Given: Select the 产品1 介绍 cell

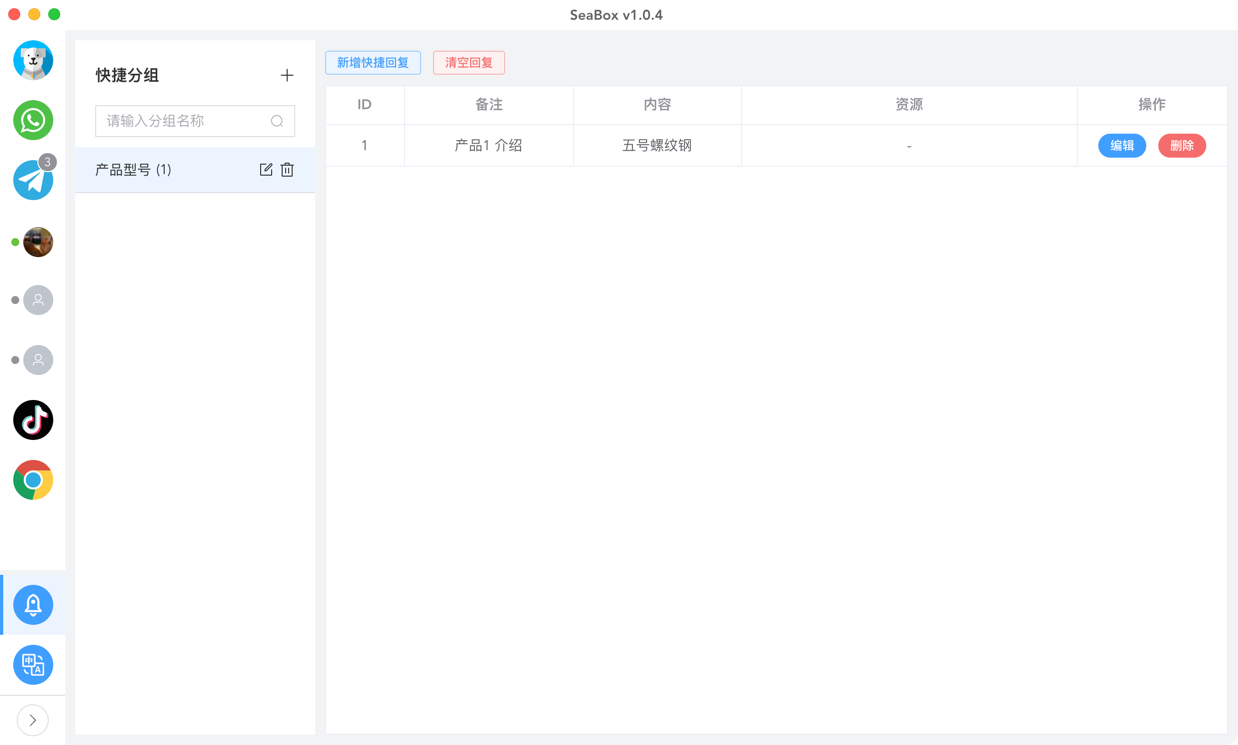Looking at the screenshot, I should click(x=489, y=146).
